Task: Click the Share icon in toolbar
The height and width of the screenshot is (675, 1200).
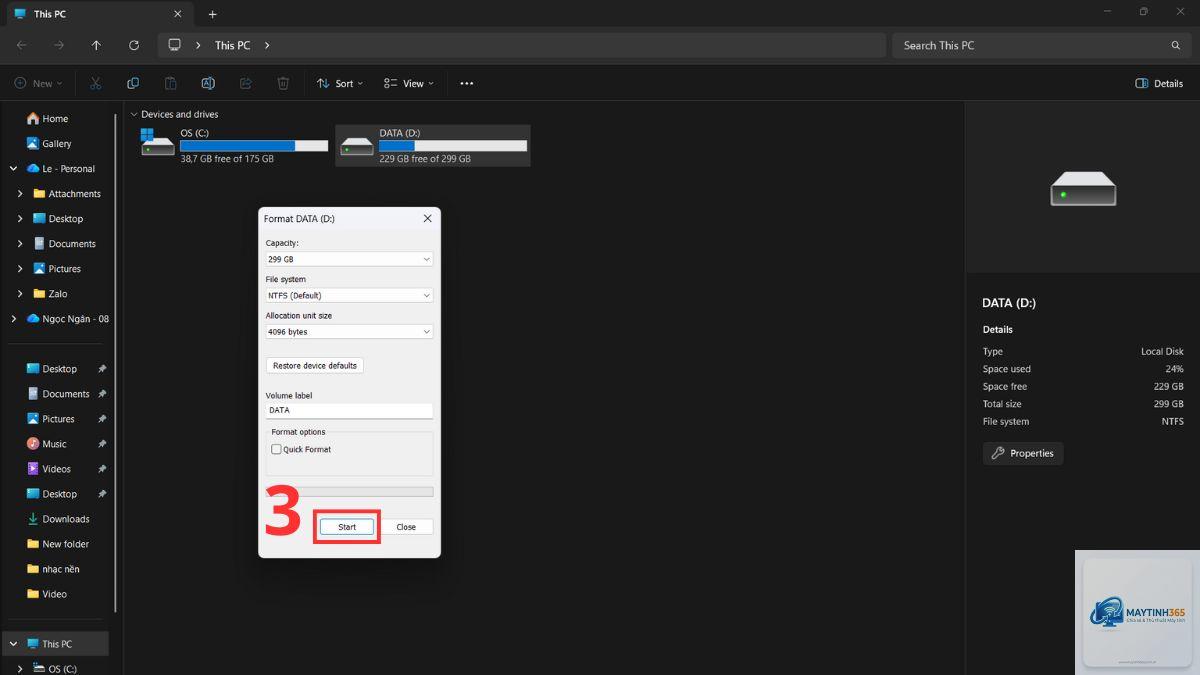Action: click(x=246, y=83)
